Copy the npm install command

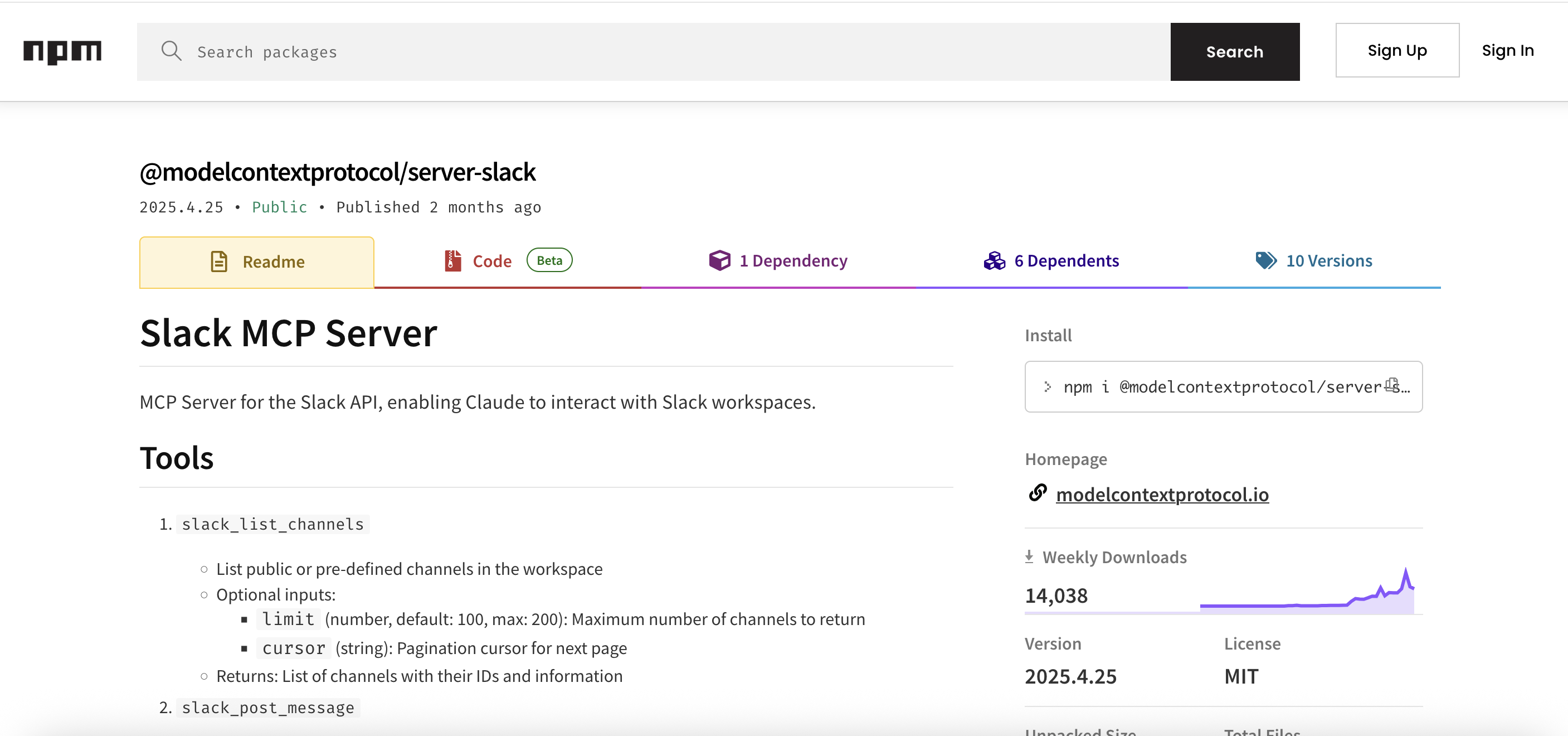coord(1391,385)
